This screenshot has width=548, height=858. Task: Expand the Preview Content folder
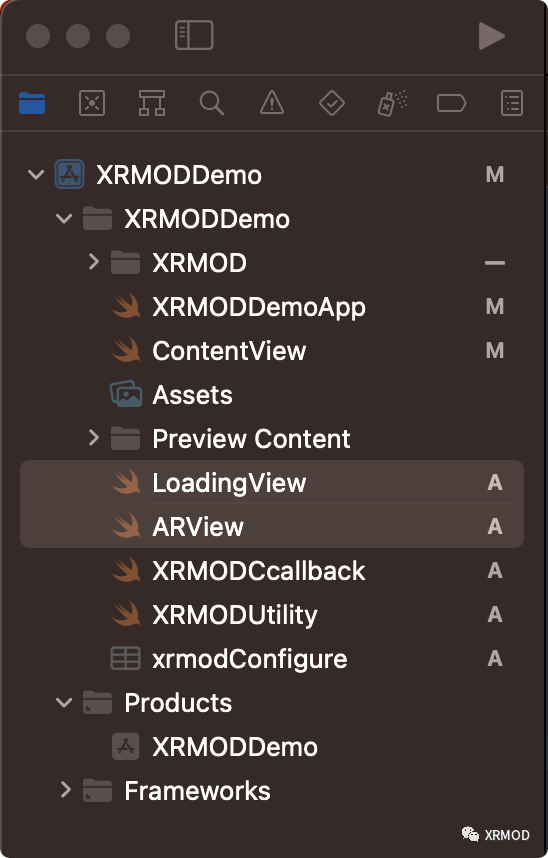(94, 438)
